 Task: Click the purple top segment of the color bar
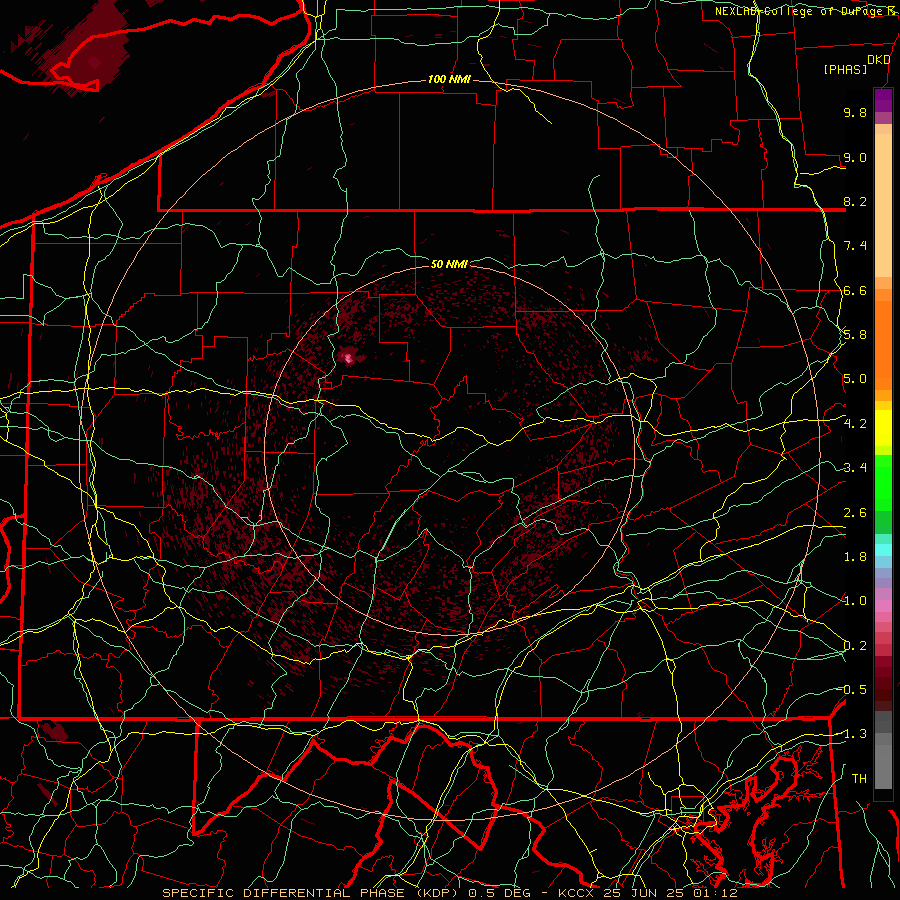click(x=883, y=101)
